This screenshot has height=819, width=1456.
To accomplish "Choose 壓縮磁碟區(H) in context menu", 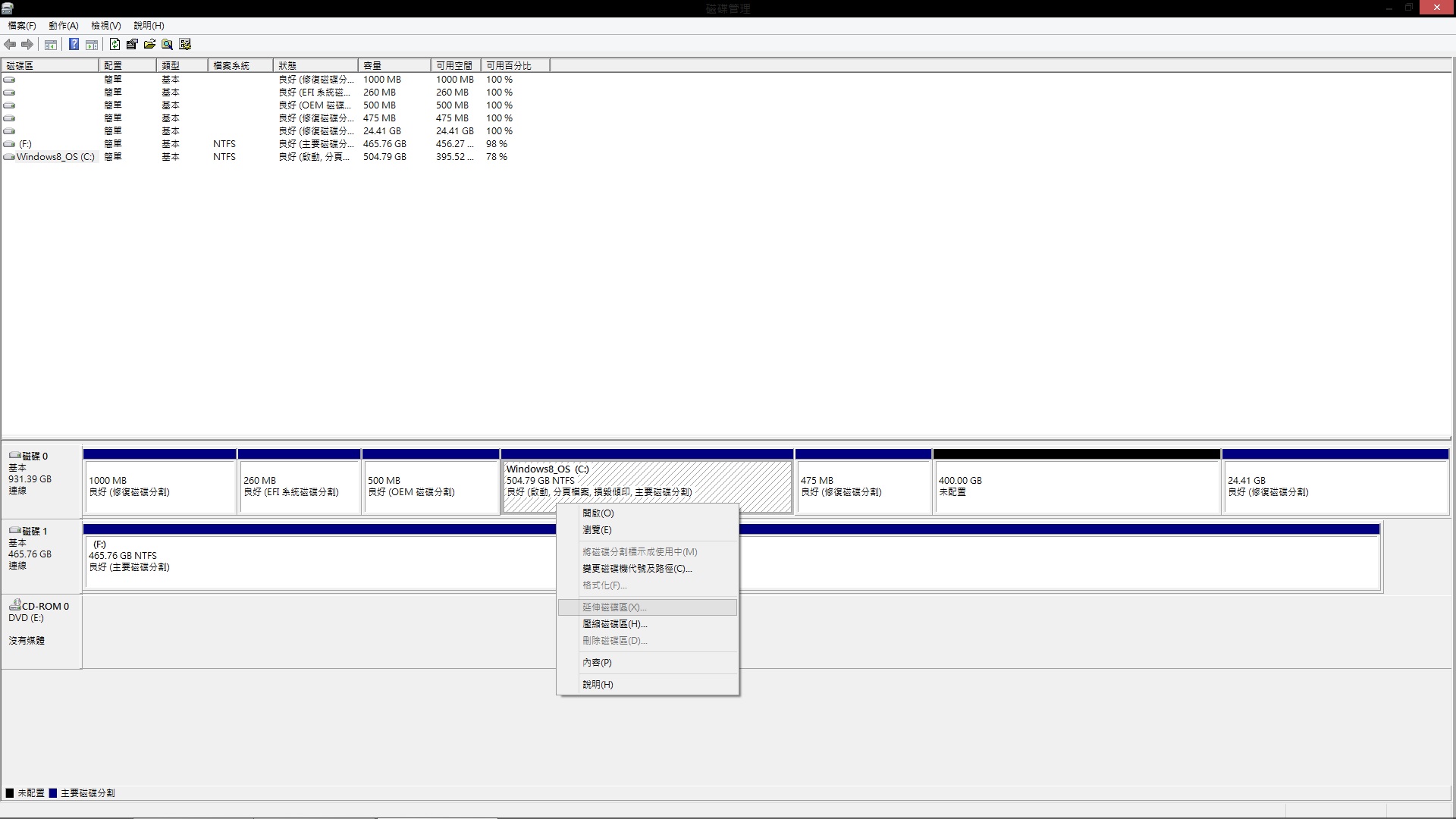I will (x=614, y=624).
